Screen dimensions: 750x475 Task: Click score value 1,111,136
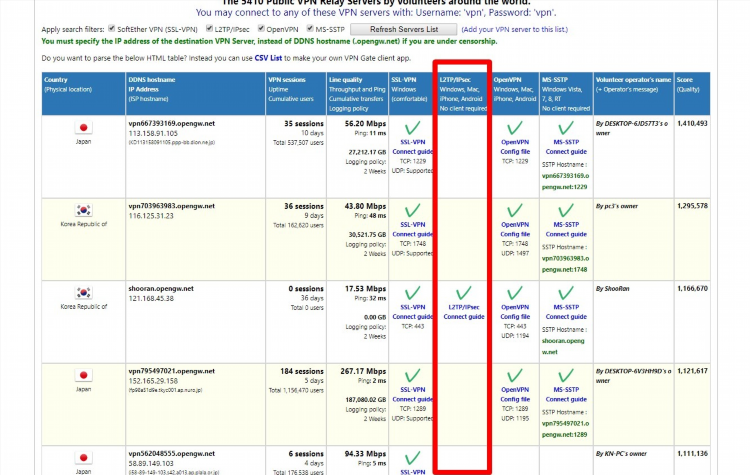click(x=692, y=453)
